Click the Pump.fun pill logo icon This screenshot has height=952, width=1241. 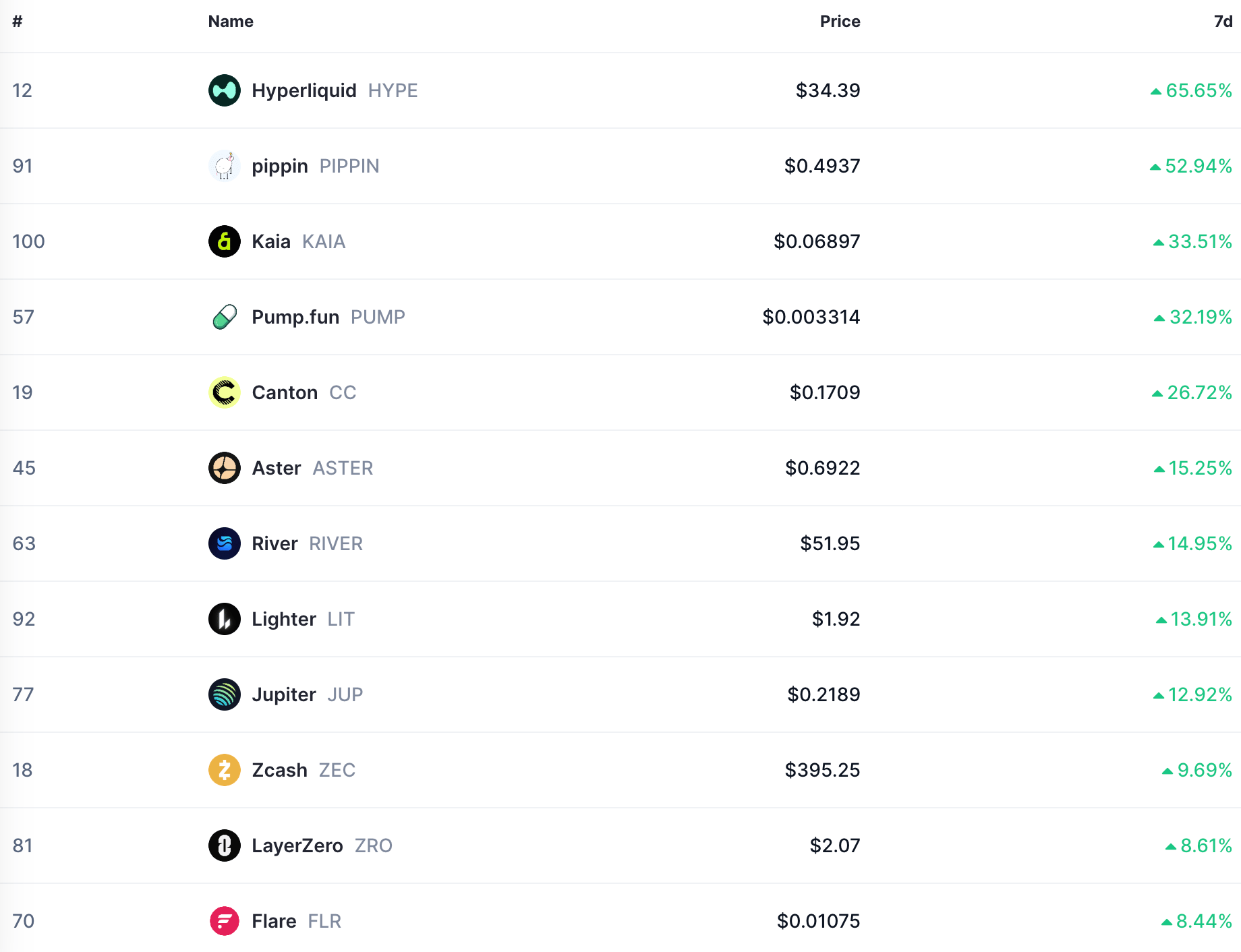(224, 317)
